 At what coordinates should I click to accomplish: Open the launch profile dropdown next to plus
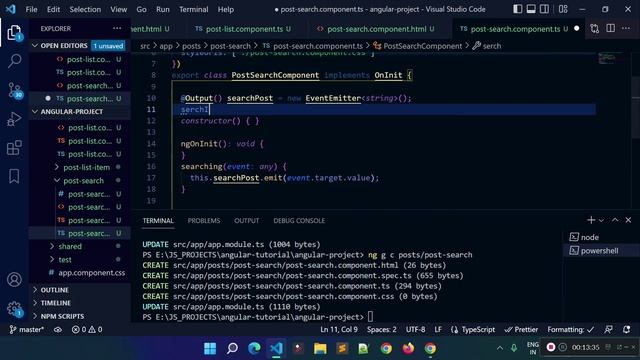601,220
